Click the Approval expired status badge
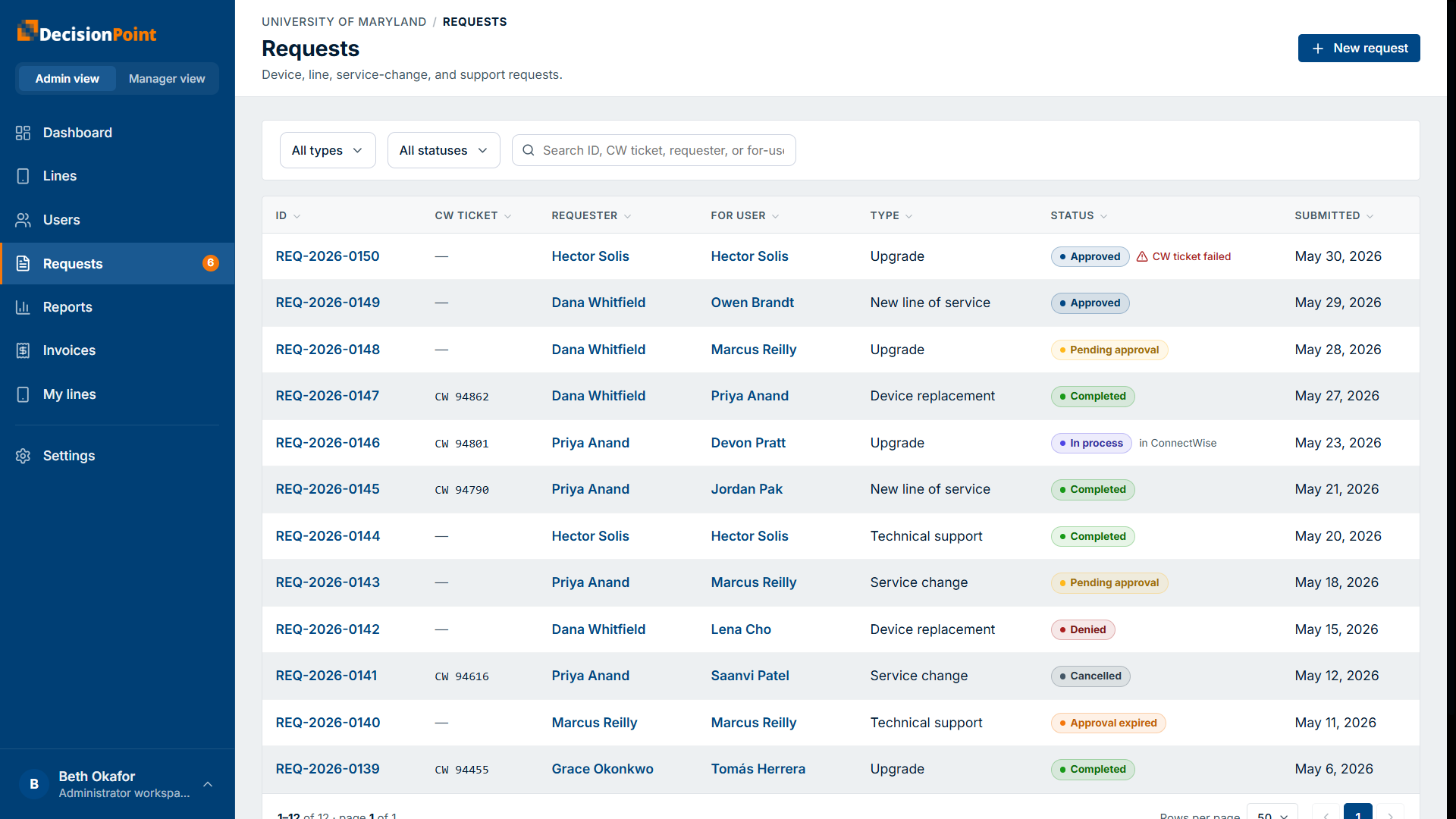 (1109, 723)
